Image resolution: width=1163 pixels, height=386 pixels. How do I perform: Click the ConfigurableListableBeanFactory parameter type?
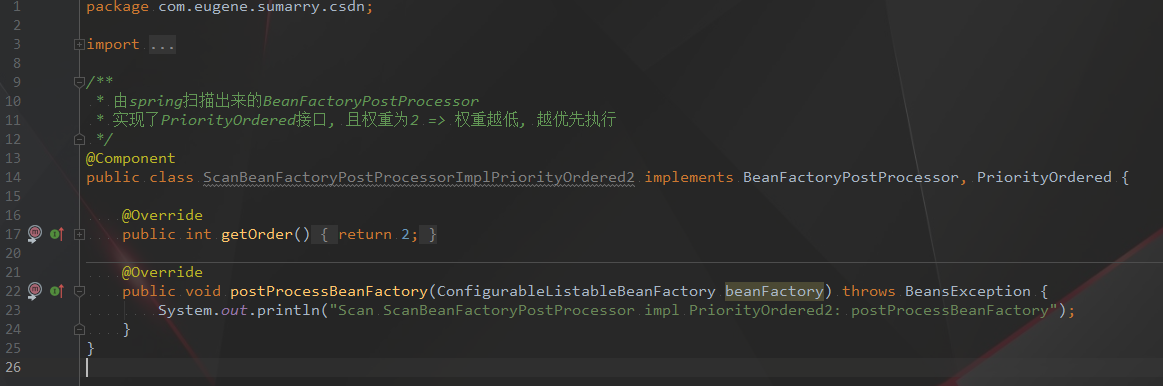coord(576,291)
